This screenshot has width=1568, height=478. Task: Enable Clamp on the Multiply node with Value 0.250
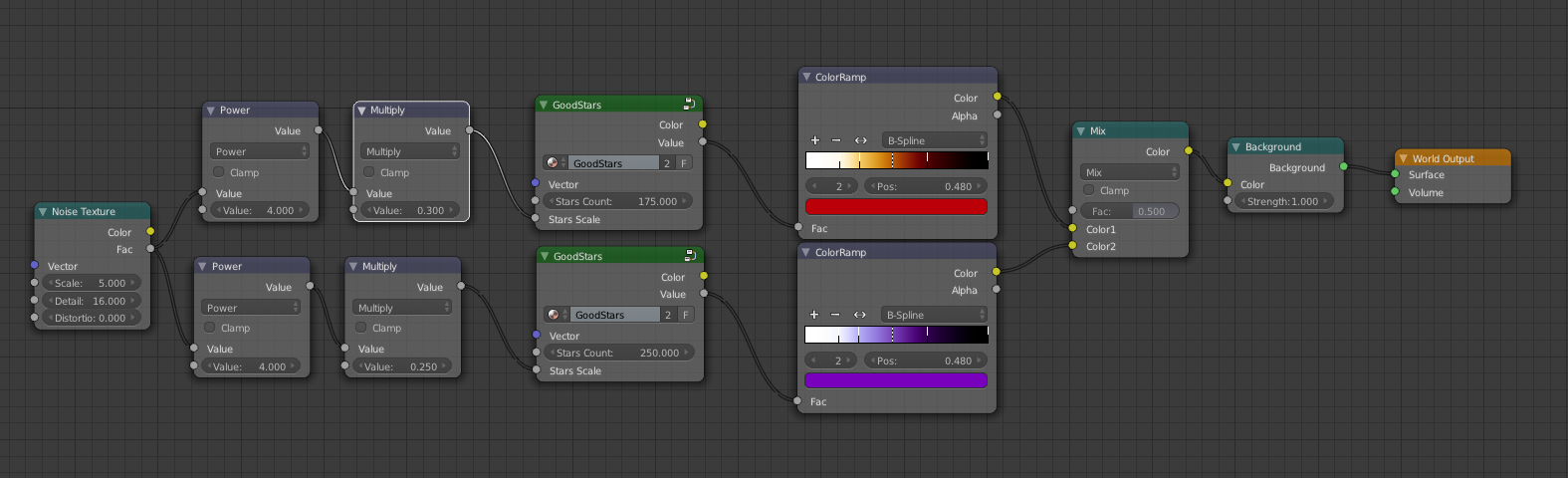point(361,328)
